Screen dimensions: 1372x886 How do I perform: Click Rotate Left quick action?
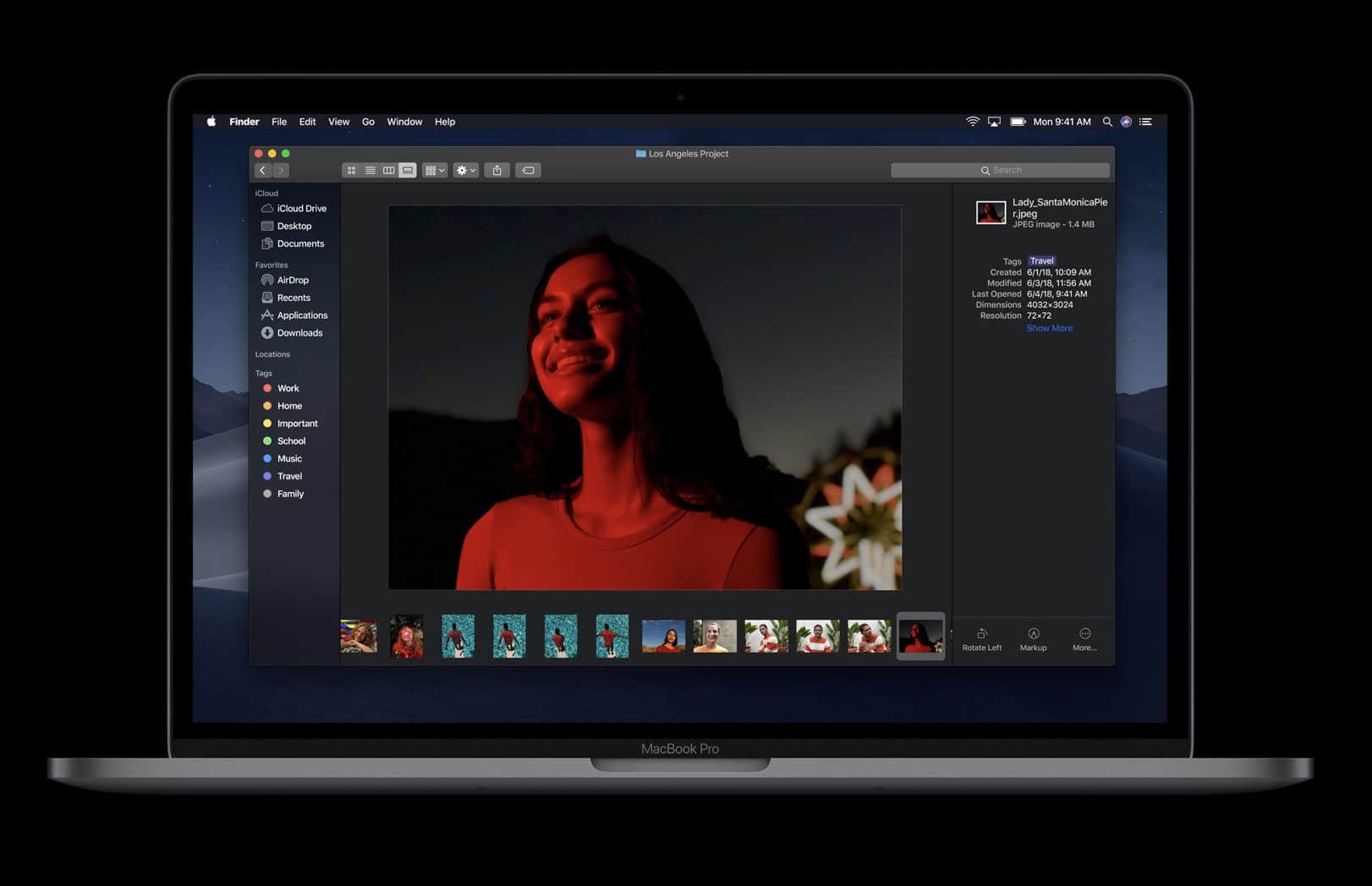(x=982, y=640)
